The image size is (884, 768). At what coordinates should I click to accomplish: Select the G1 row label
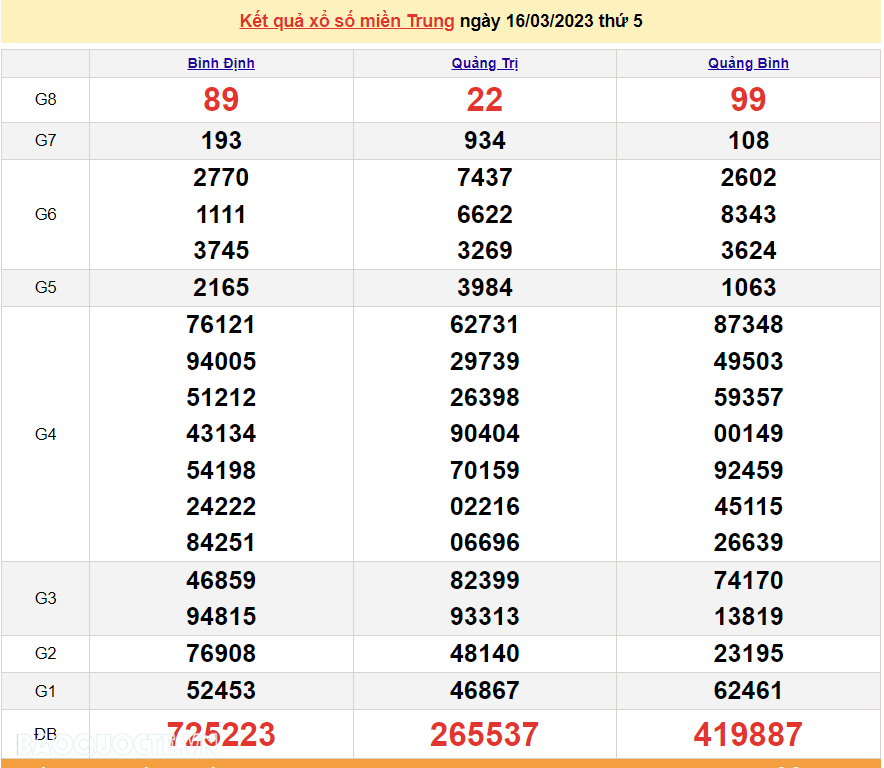45,690
